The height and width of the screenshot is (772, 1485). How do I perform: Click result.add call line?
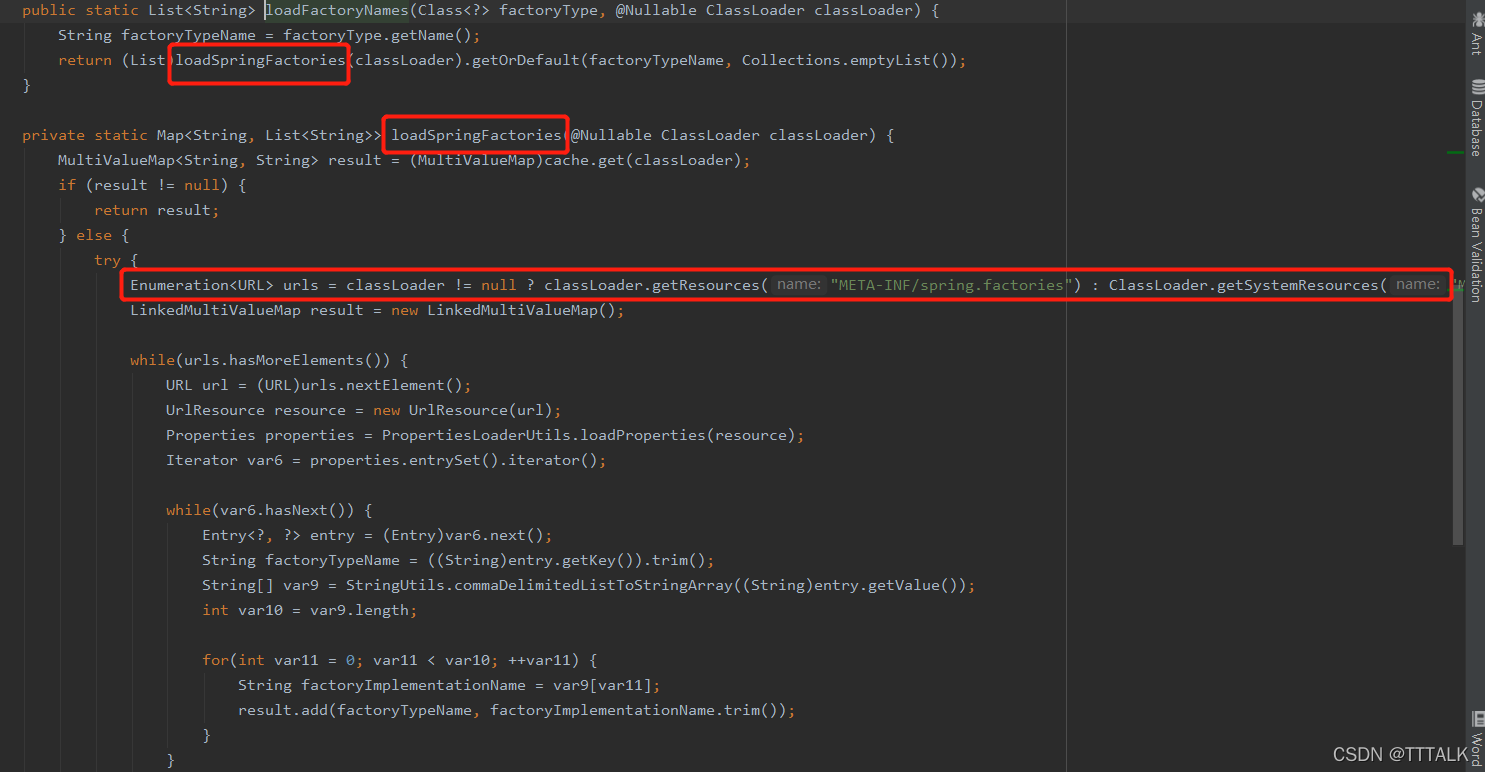click(x=517, y=710)
